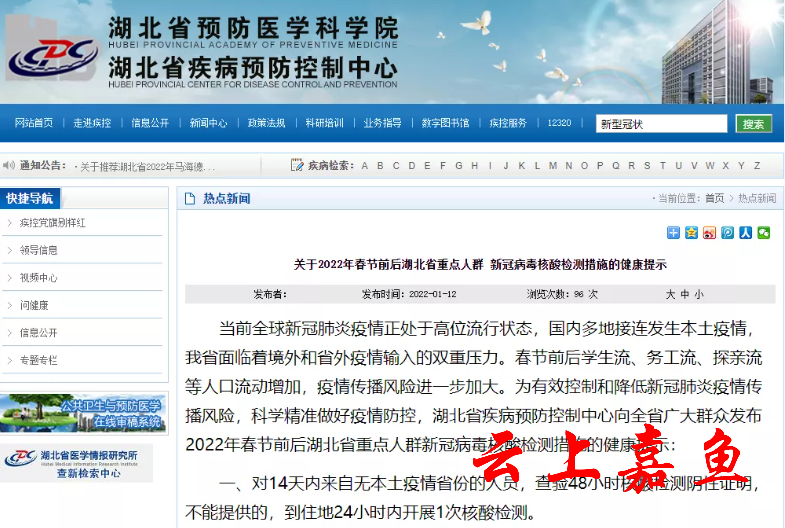Click the 热点新闻 section heading

[x=226, y=199]
